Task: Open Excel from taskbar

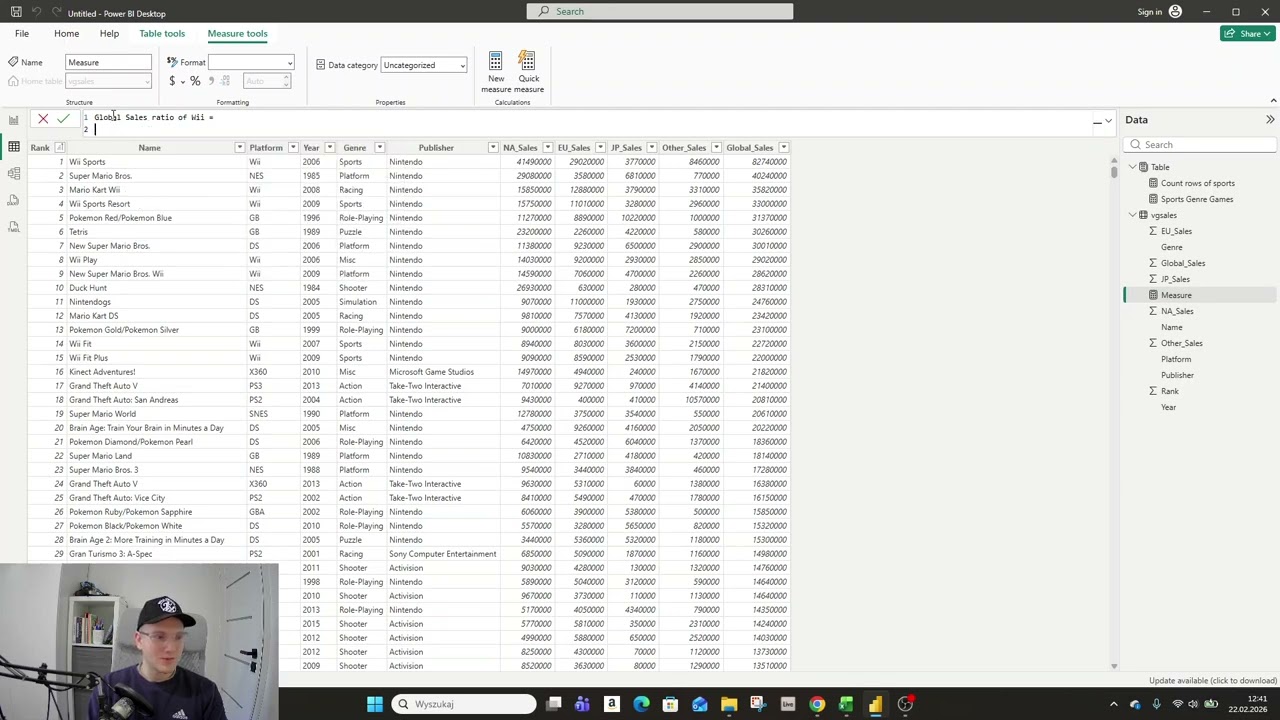Action: click(x=846, y=704)
